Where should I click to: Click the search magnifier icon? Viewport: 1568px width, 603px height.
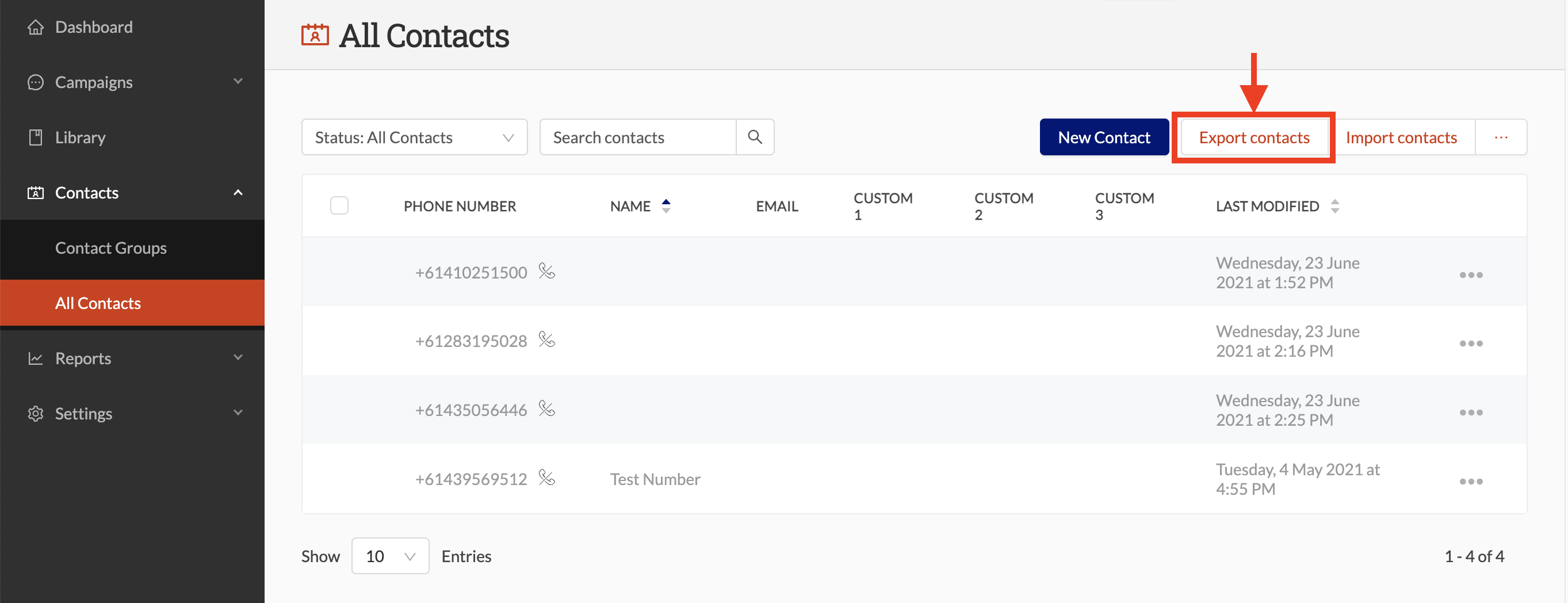point(755,137)
